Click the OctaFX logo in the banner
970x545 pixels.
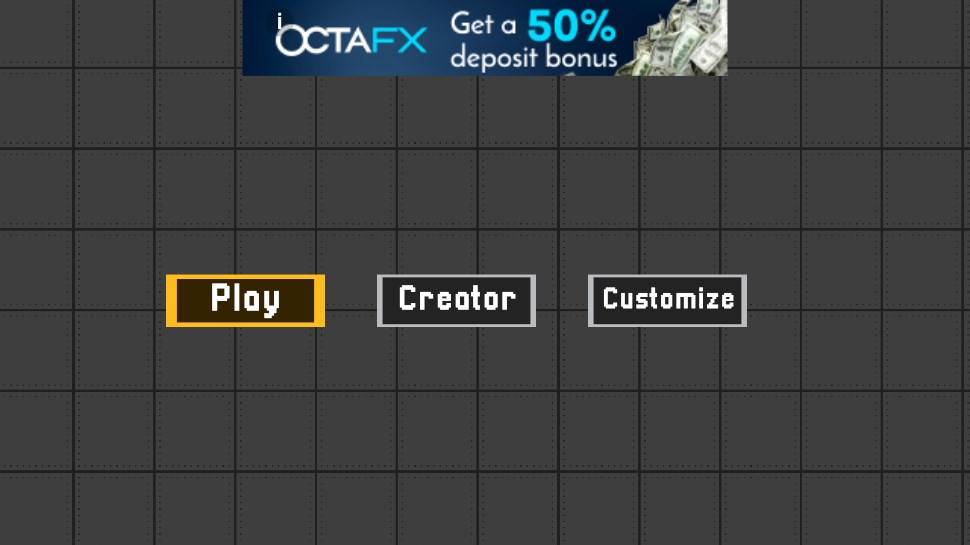point(351,41)
